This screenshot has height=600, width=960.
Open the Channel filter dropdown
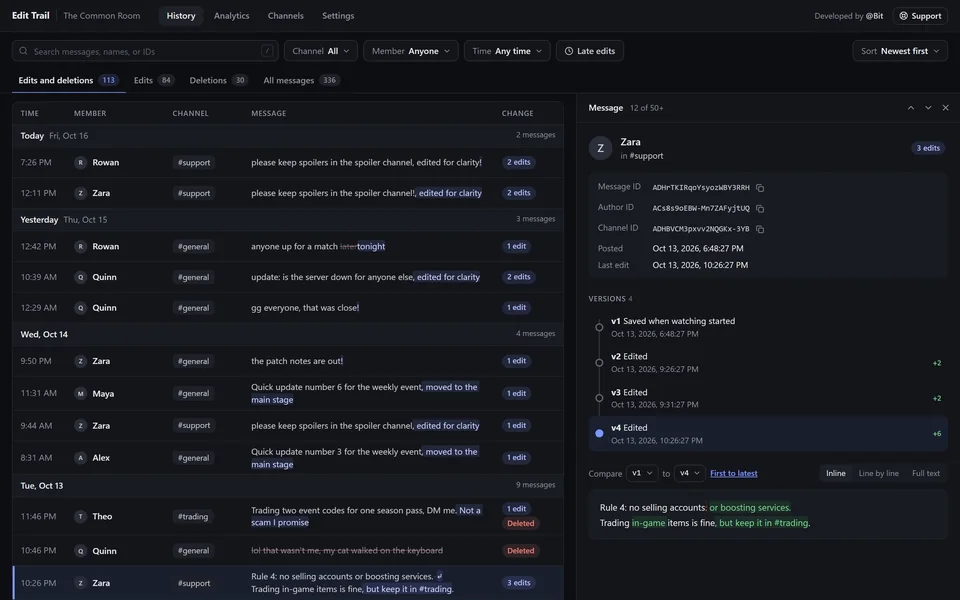(321, 51)
